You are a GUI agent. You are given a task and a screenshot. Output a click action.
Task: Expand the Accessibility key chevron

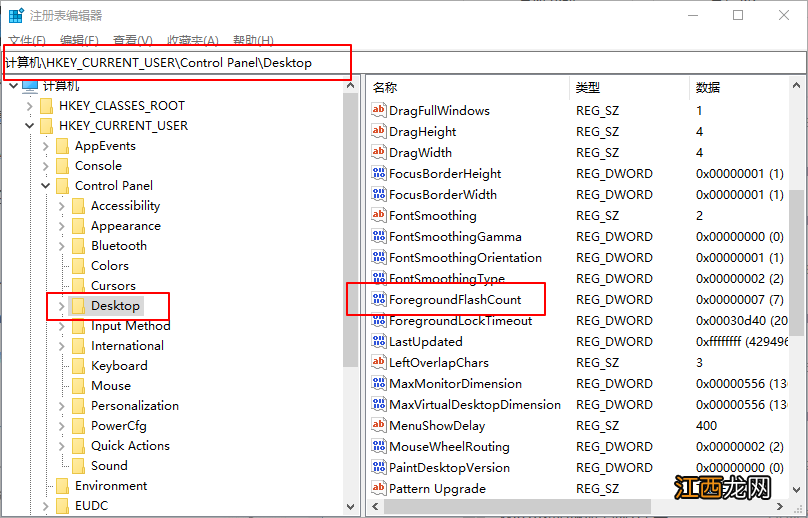pyautogui.click(x=62, y=206)
